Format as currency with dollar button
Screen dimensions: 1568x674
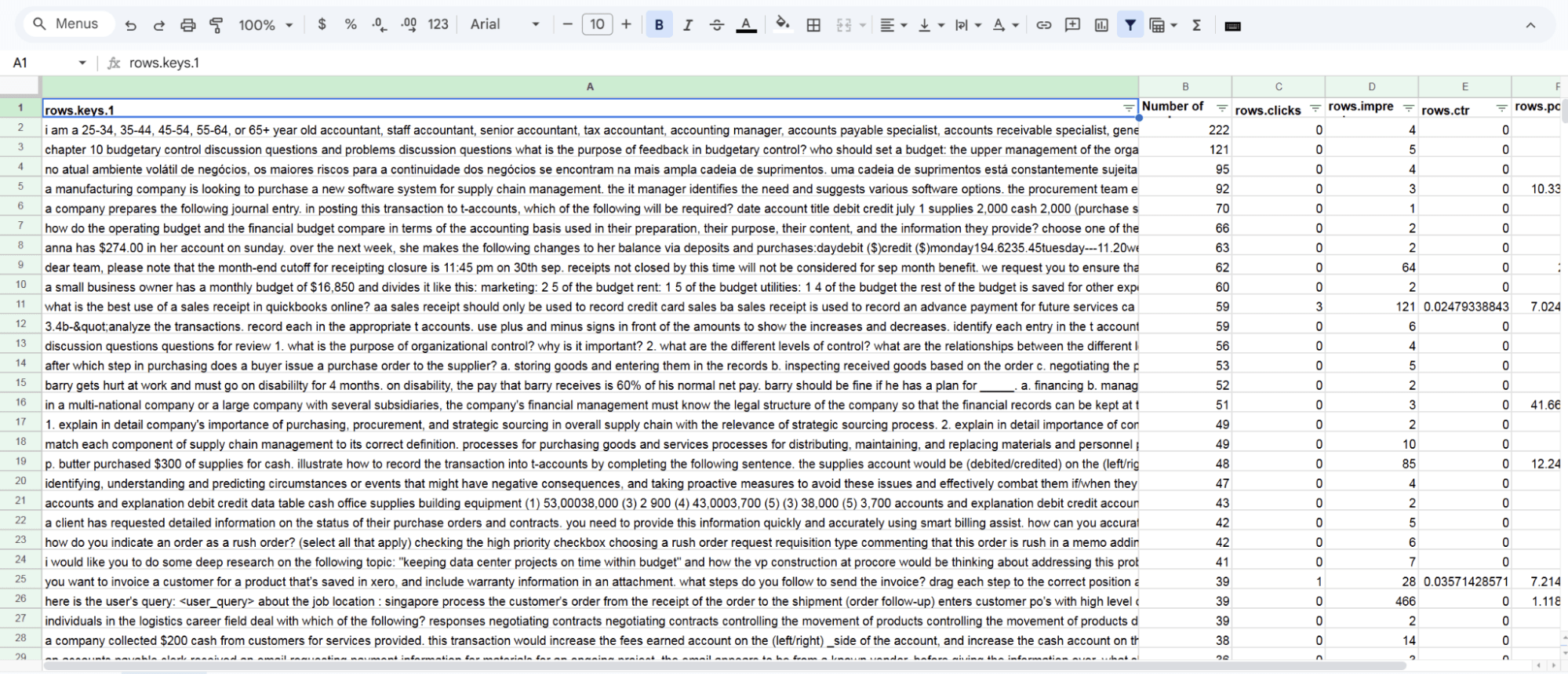322,24
